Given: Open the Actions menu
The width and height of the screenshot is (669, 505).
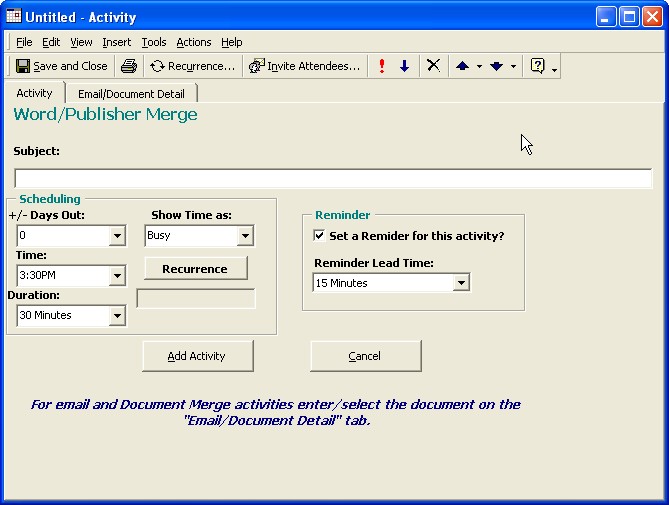Looking at the screenshot, I should [194, 42].
